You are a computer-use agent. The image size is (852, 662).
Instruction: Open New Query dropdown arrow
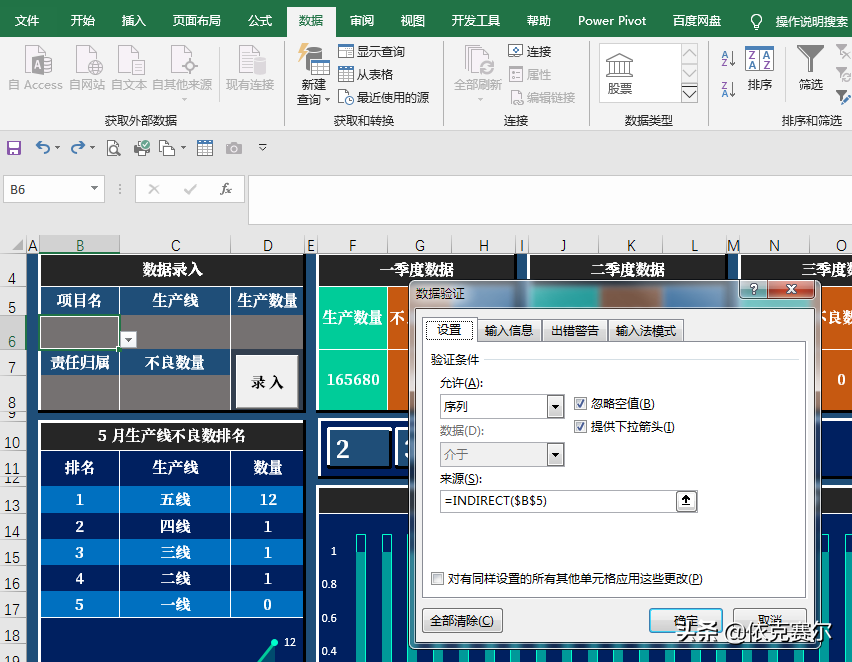pyautogui.click(x=328, y=99)
